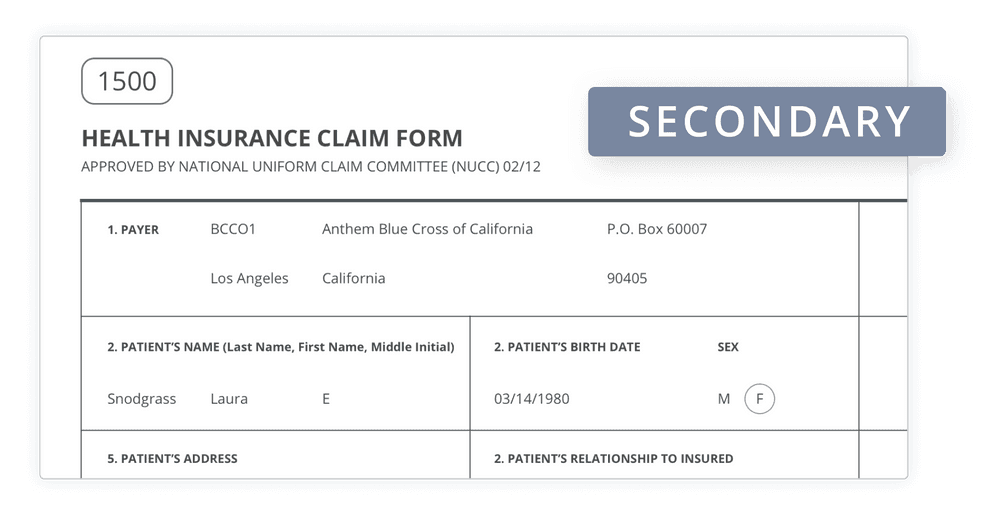Select the 1500 form number box

click(x=127, y=81)
